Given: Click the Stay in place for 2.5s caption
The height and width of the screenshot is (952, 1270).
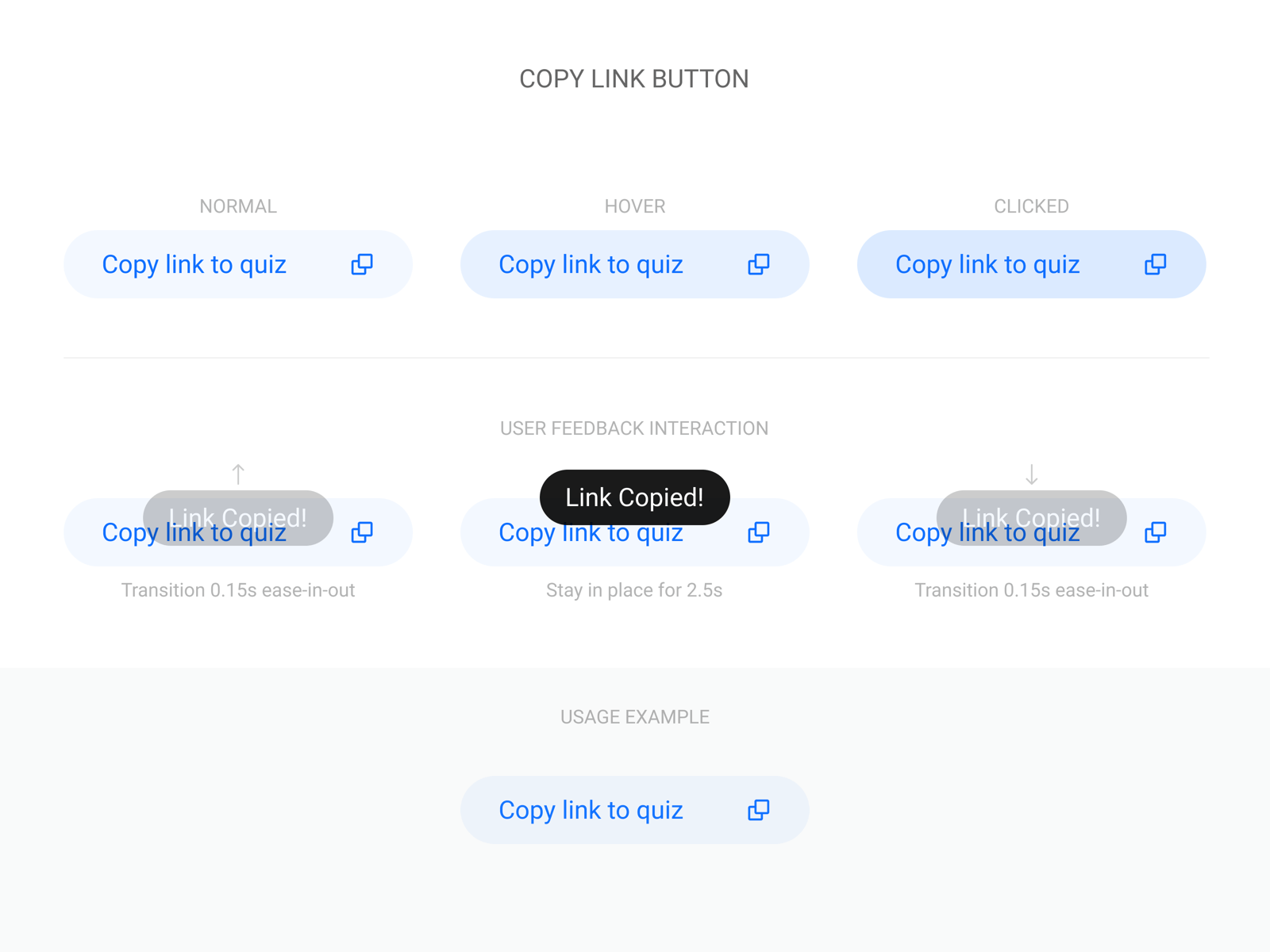Looking at the screenshot, I should pos(634,590).
